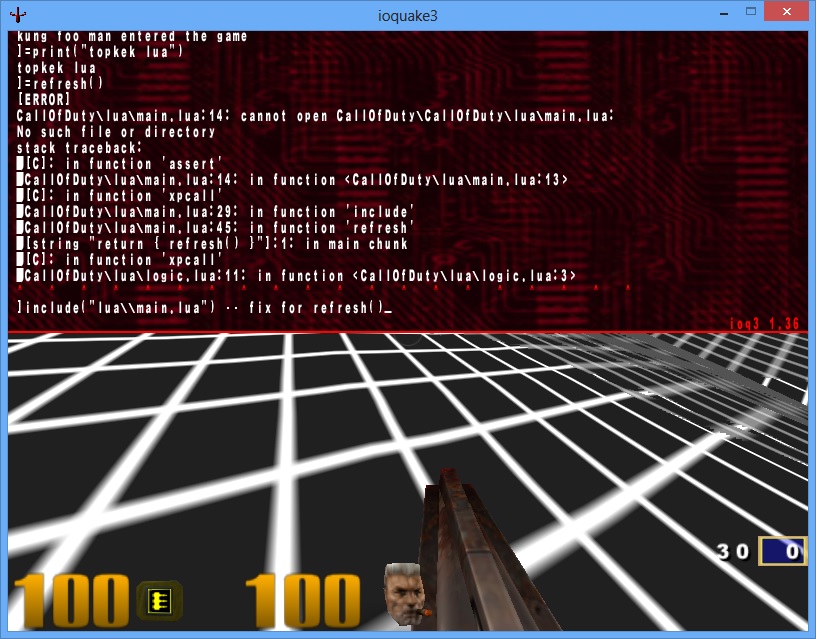The height and width of the screenshot is (639, 816).
Task: Click the score number 30
Action: pyautogui.click(x=735, y=551)
